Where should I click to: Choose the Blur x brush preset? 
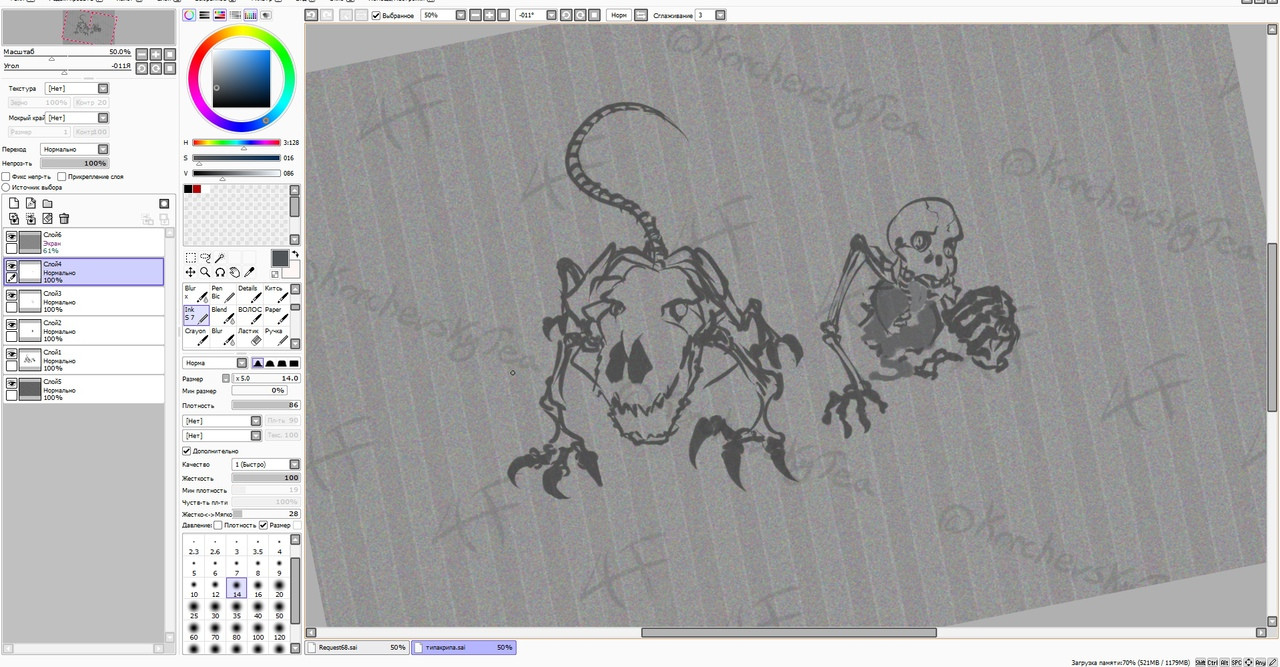coord(196,293)
